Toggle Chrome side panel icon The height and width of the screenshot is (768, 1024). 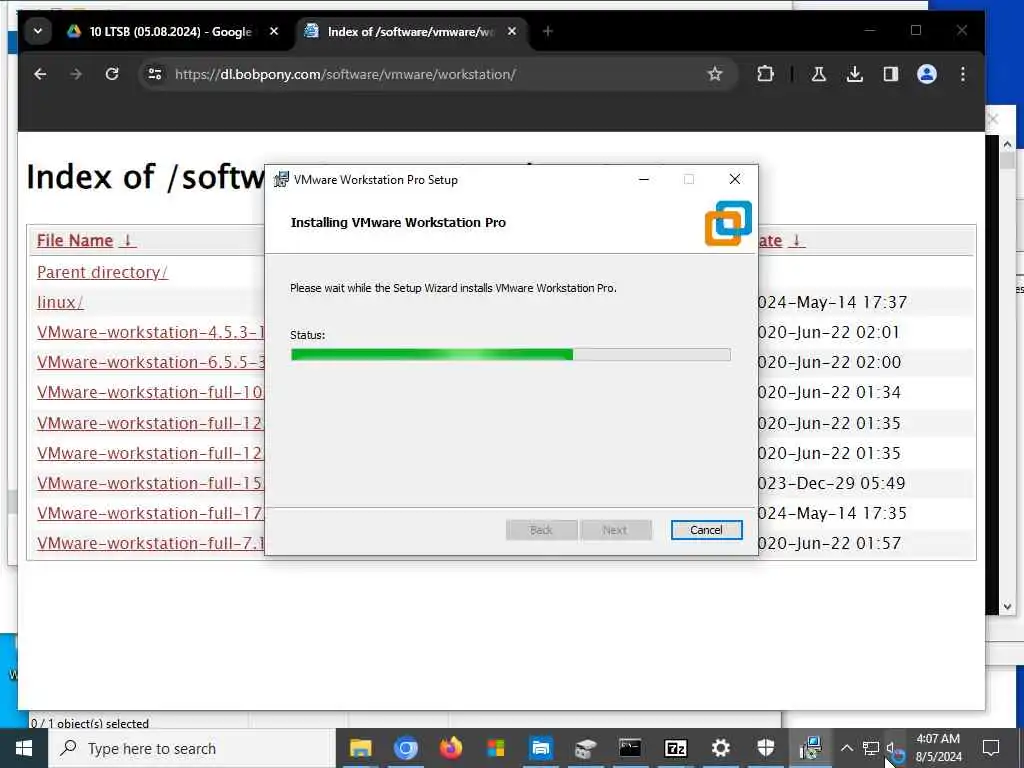891,74
